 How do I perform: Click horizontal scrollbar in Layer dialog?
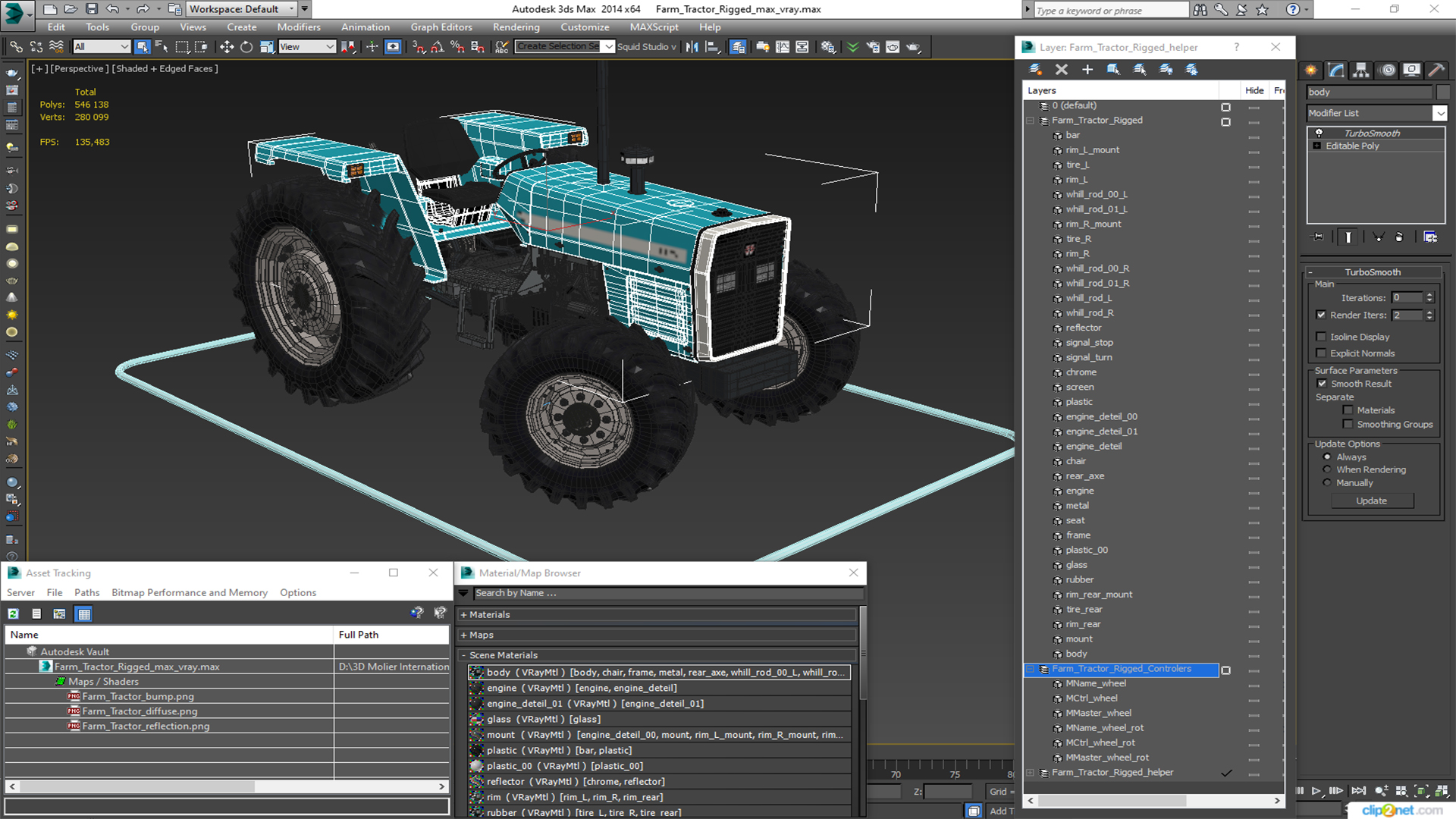[1112, 801]
